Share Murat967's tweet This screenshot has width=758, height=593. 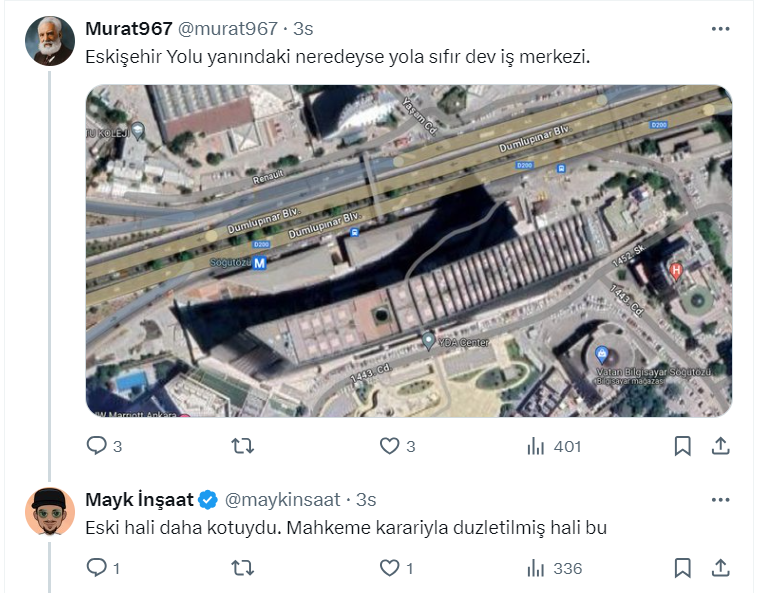click(x=718, y=446)
